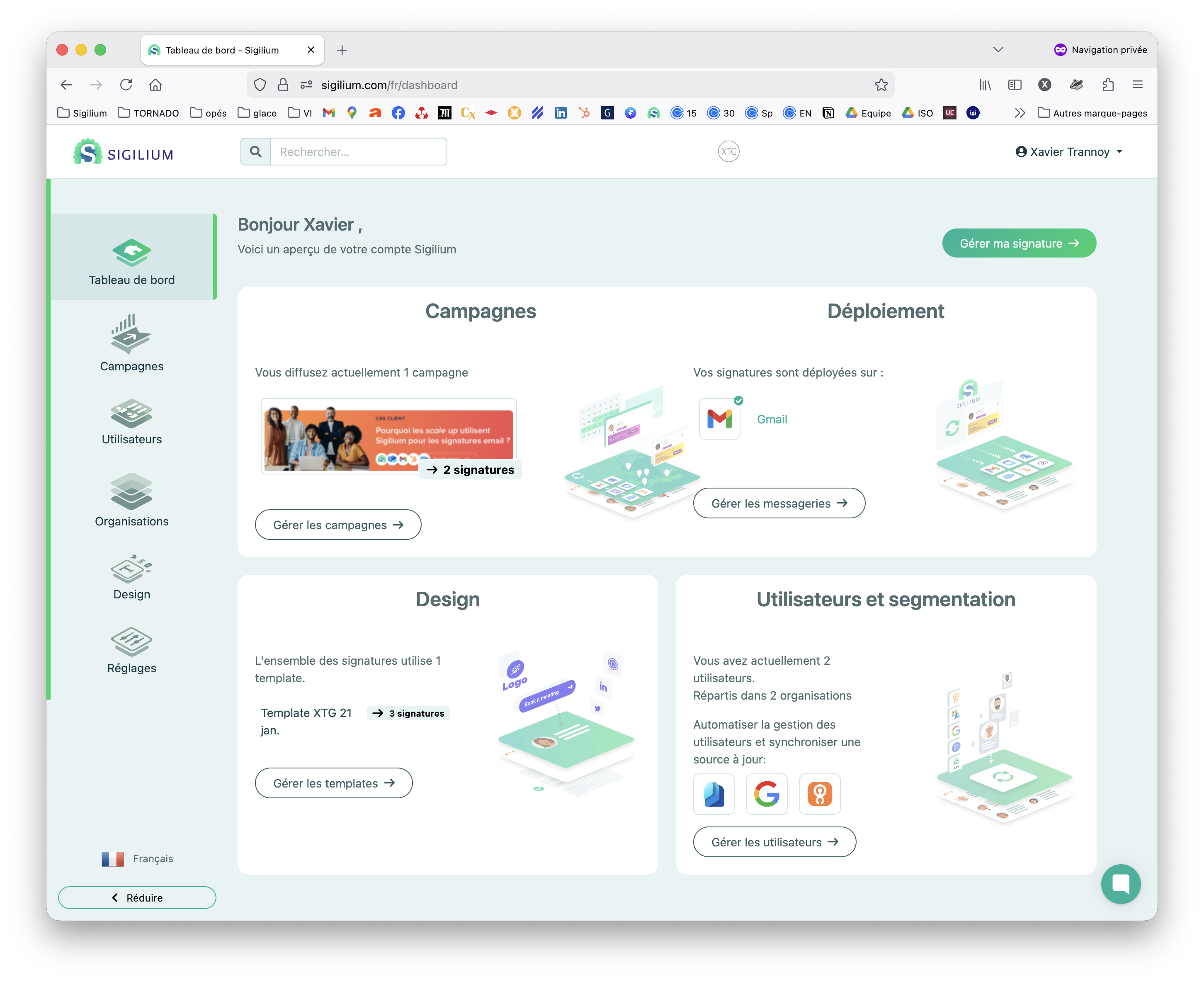Select the Tableau de bord browser tab
This screenshot has height=982, width=1204.
click(222, 50)
